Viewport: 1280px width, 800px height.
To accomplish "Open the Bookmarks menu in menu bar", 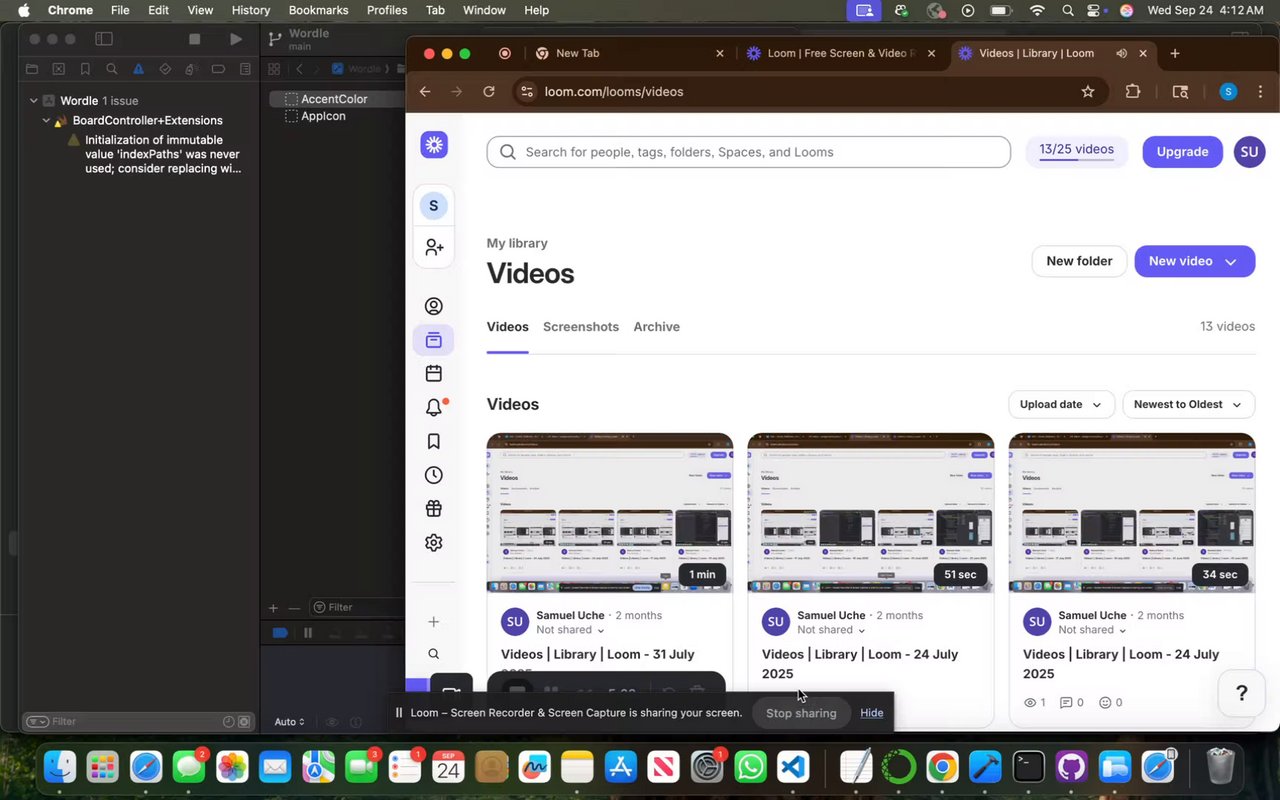I will 319,10.
